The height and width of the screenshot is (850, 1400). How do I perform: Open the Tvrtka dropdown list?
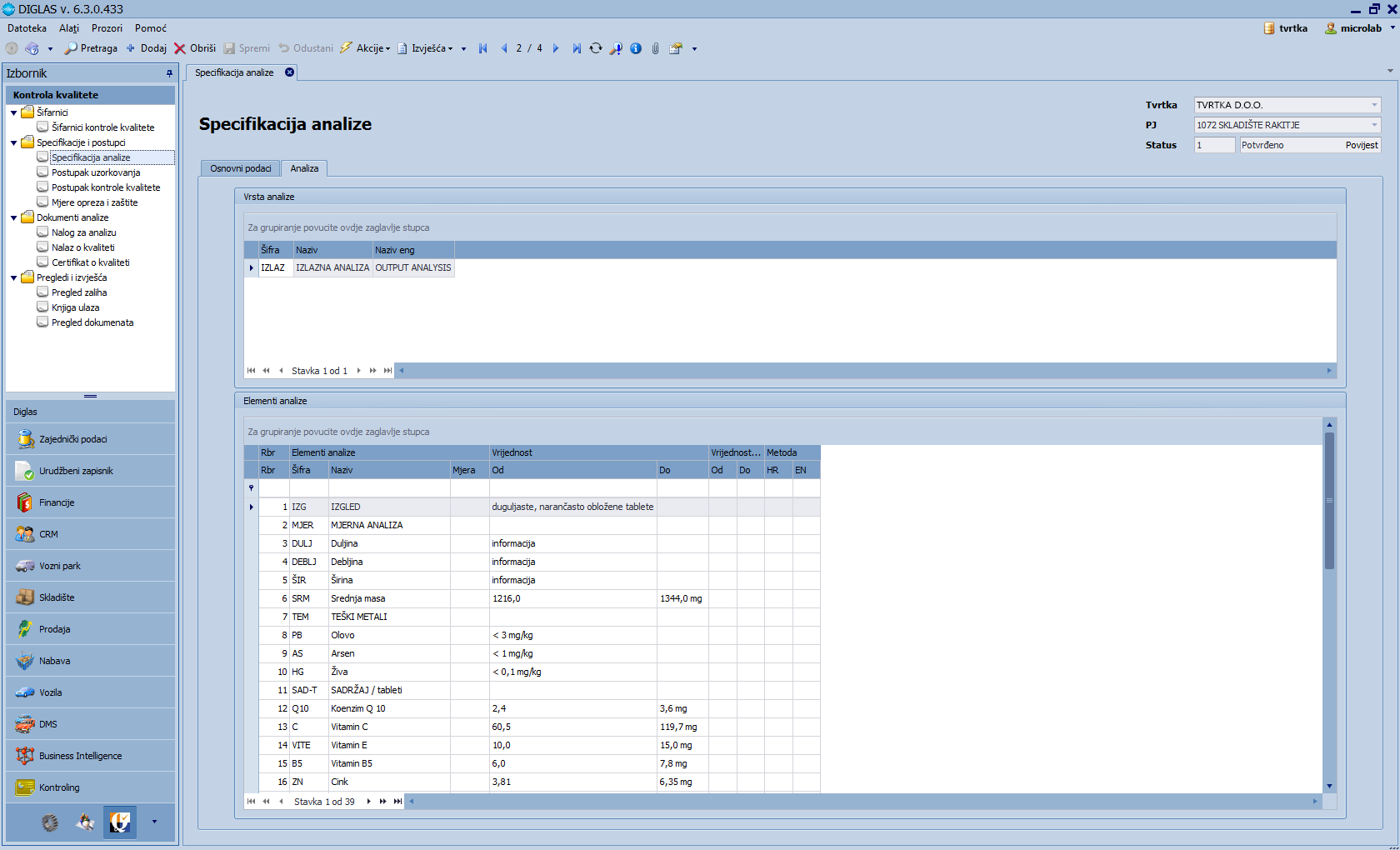click(x=1374, y=105)
